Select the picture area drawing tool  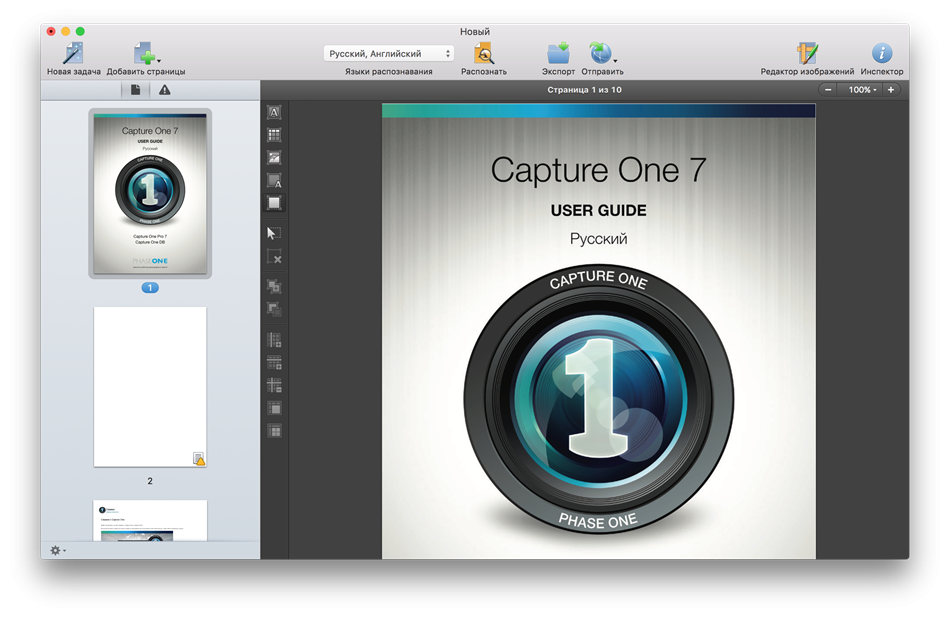tap(274, 158)
